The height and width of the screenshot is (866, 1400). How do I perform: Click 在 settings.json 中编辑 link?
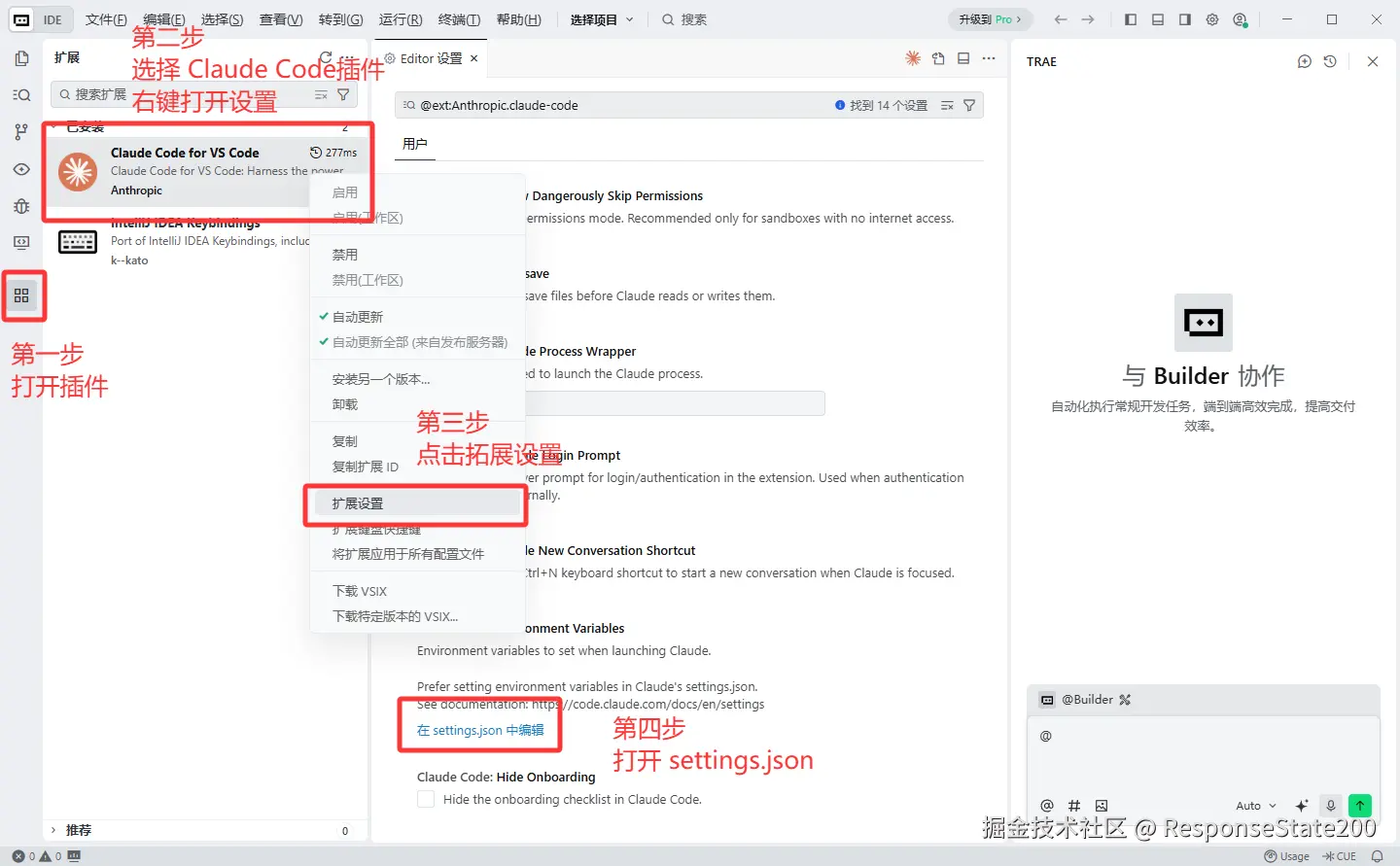480,730
